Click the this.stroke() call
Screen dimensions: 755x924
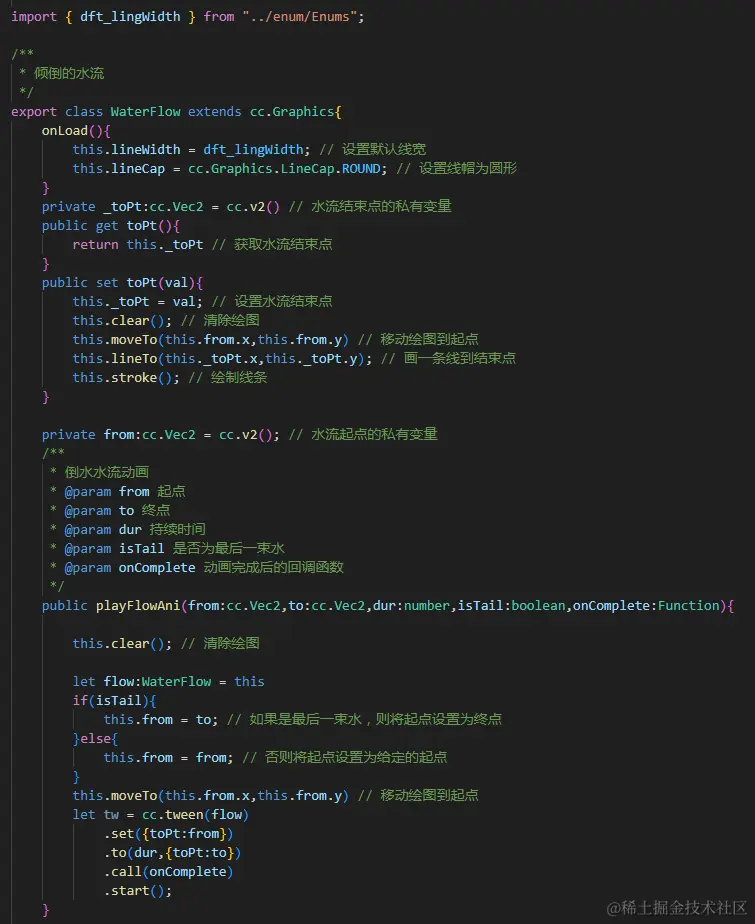126,377
